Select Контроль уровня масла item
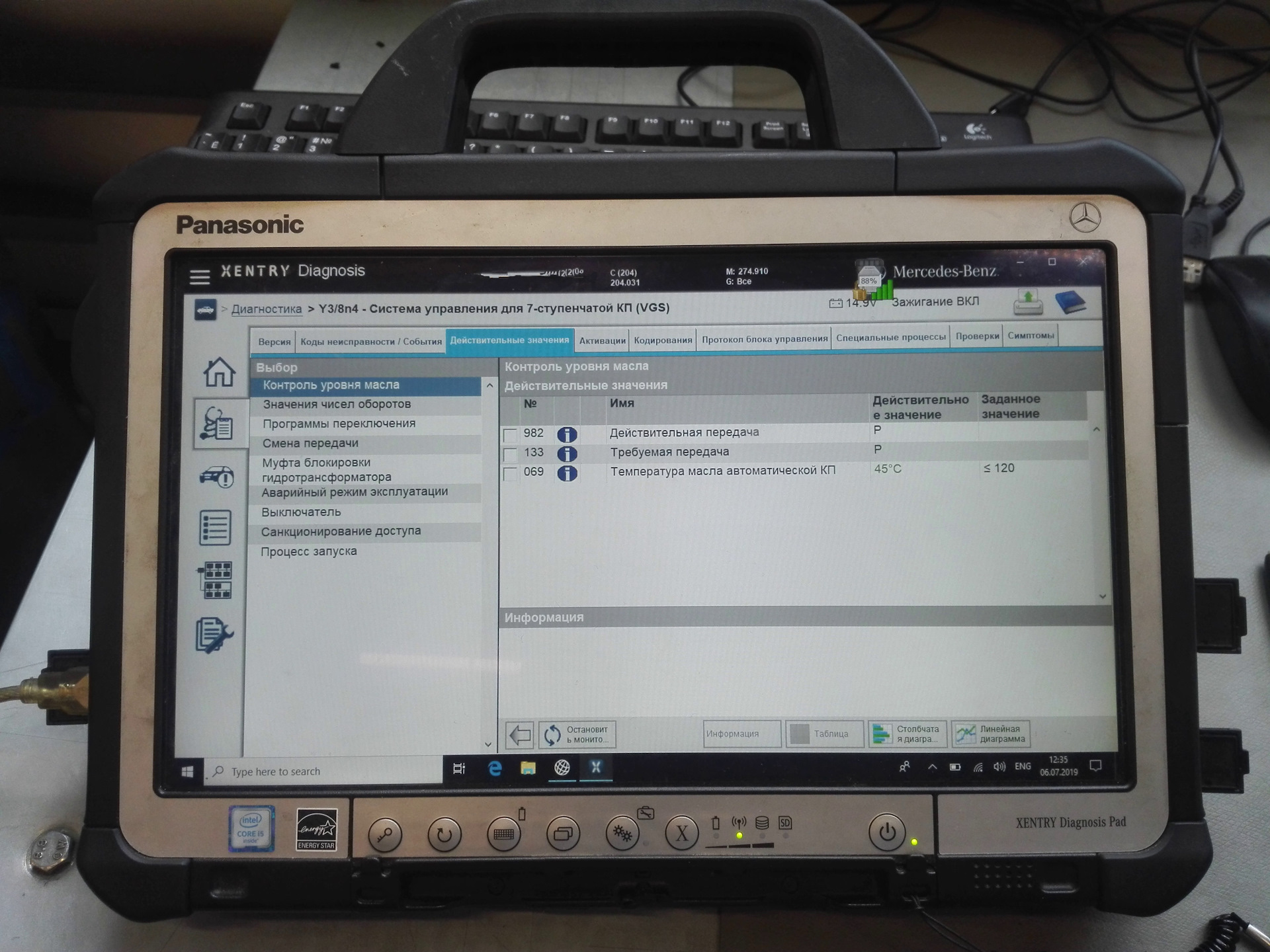The width and height of the screenshot is (1270, 952). [x=366, y=385]
